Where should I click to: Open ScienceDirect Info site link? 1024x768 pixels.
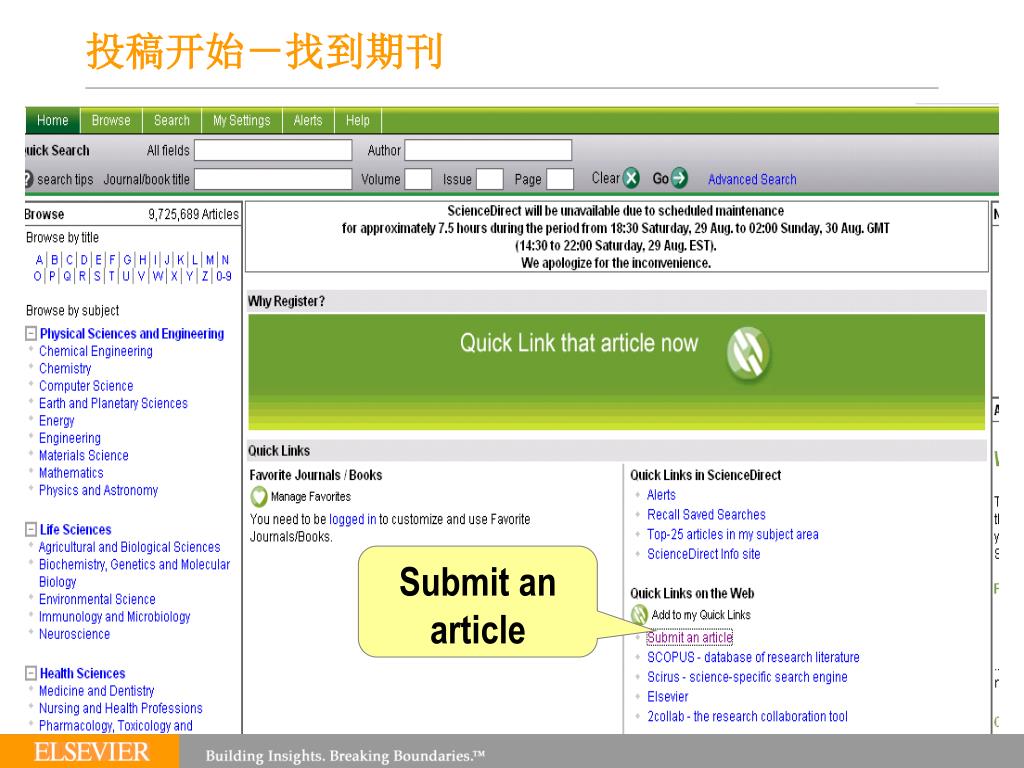click(x=703, y=554)
